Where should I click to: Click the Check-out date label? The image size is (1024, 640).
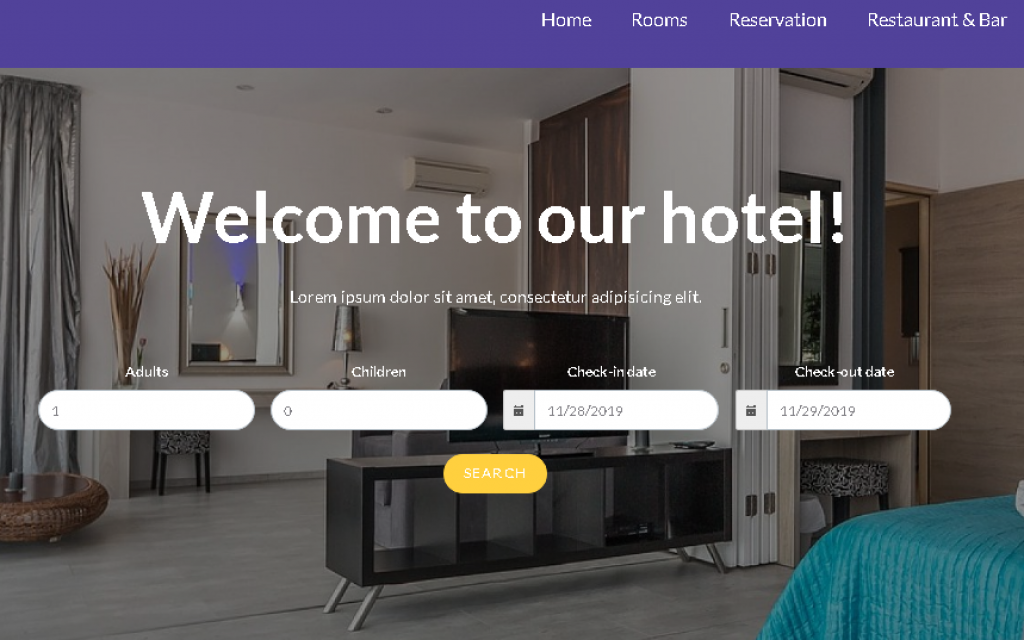tap(844, 372)
